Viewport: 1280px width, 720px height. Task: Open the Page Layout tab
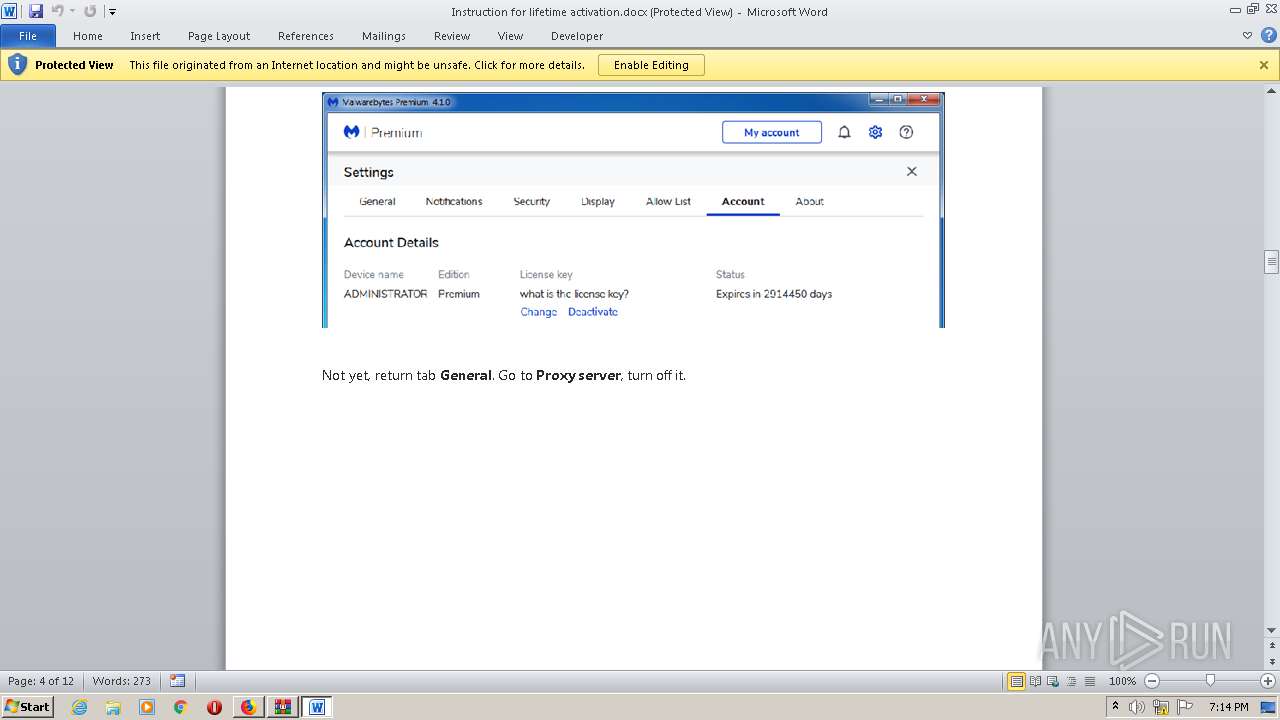(219, 36)
